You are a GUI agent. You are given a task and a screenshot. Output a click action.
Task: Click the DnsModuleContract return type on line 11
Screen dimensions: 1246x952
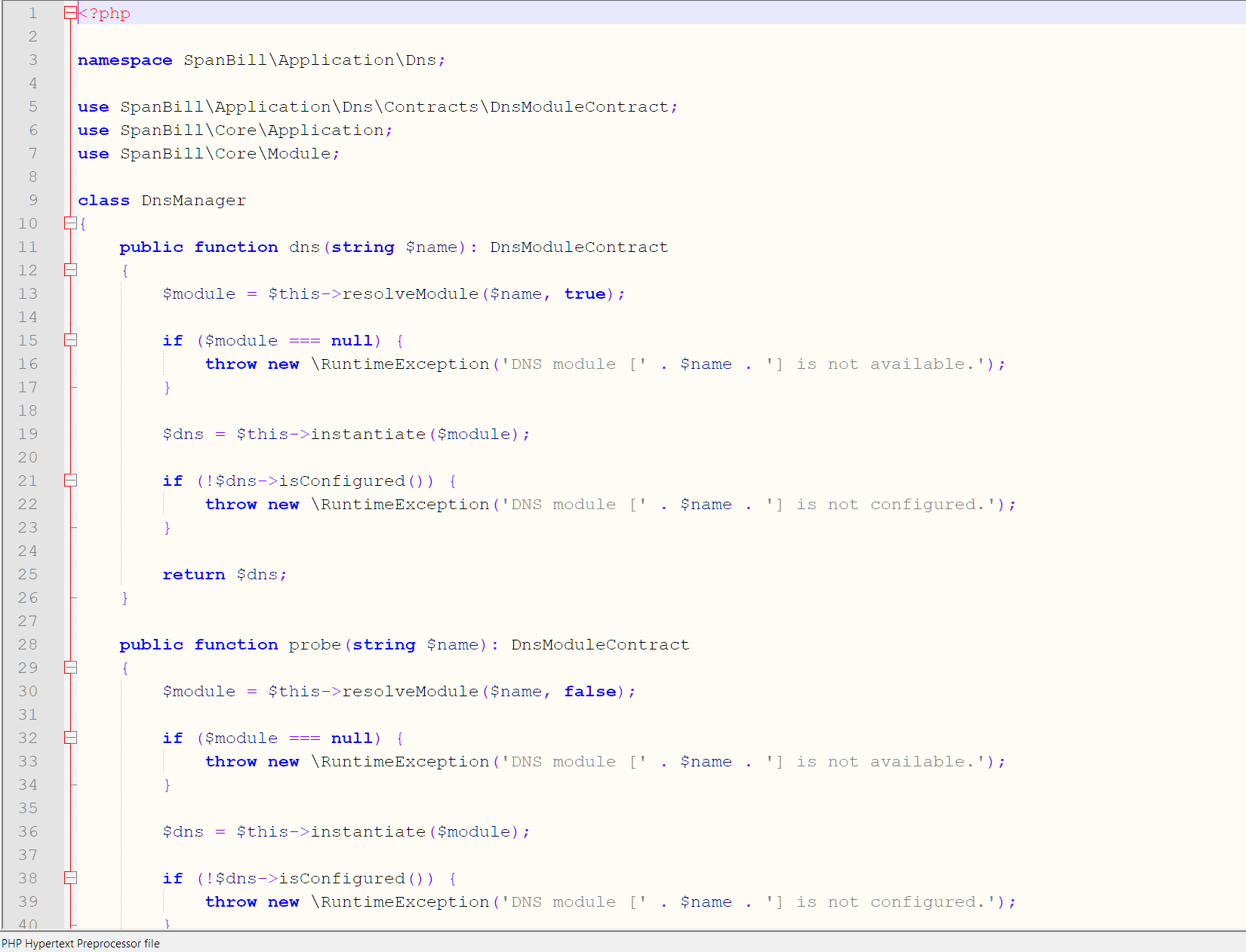pyautogui.click(x=580, y=247)
